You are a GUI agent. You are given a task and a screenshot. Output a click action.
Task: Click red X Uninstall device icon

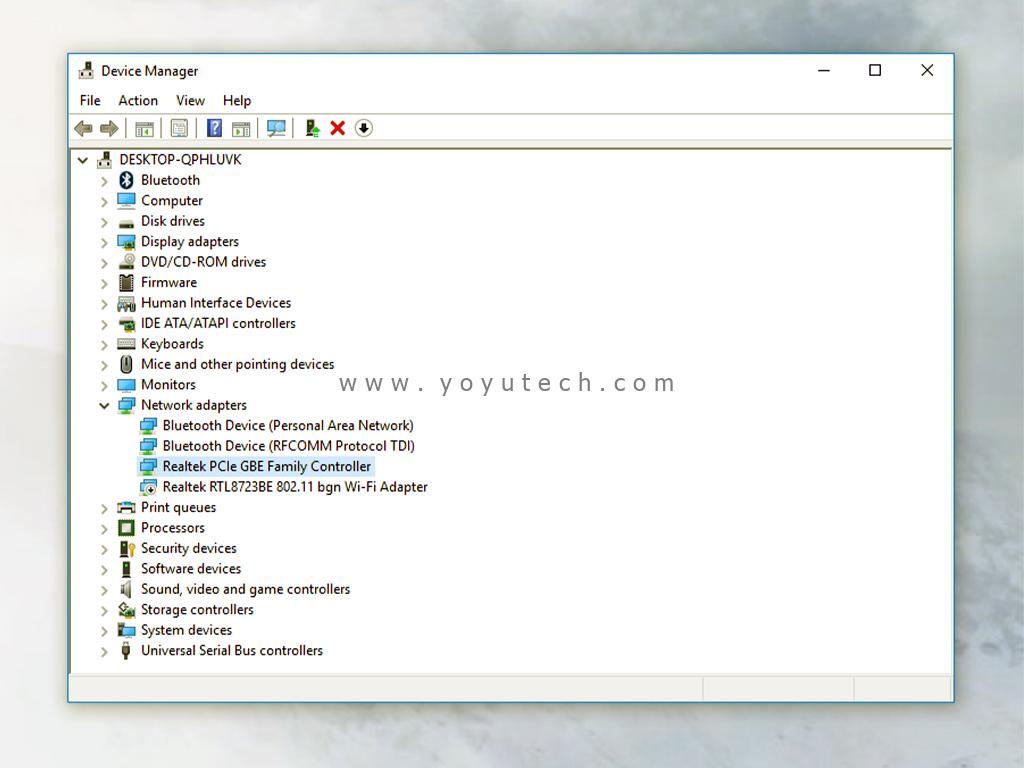pyautogui.click(x=338, y=128)
